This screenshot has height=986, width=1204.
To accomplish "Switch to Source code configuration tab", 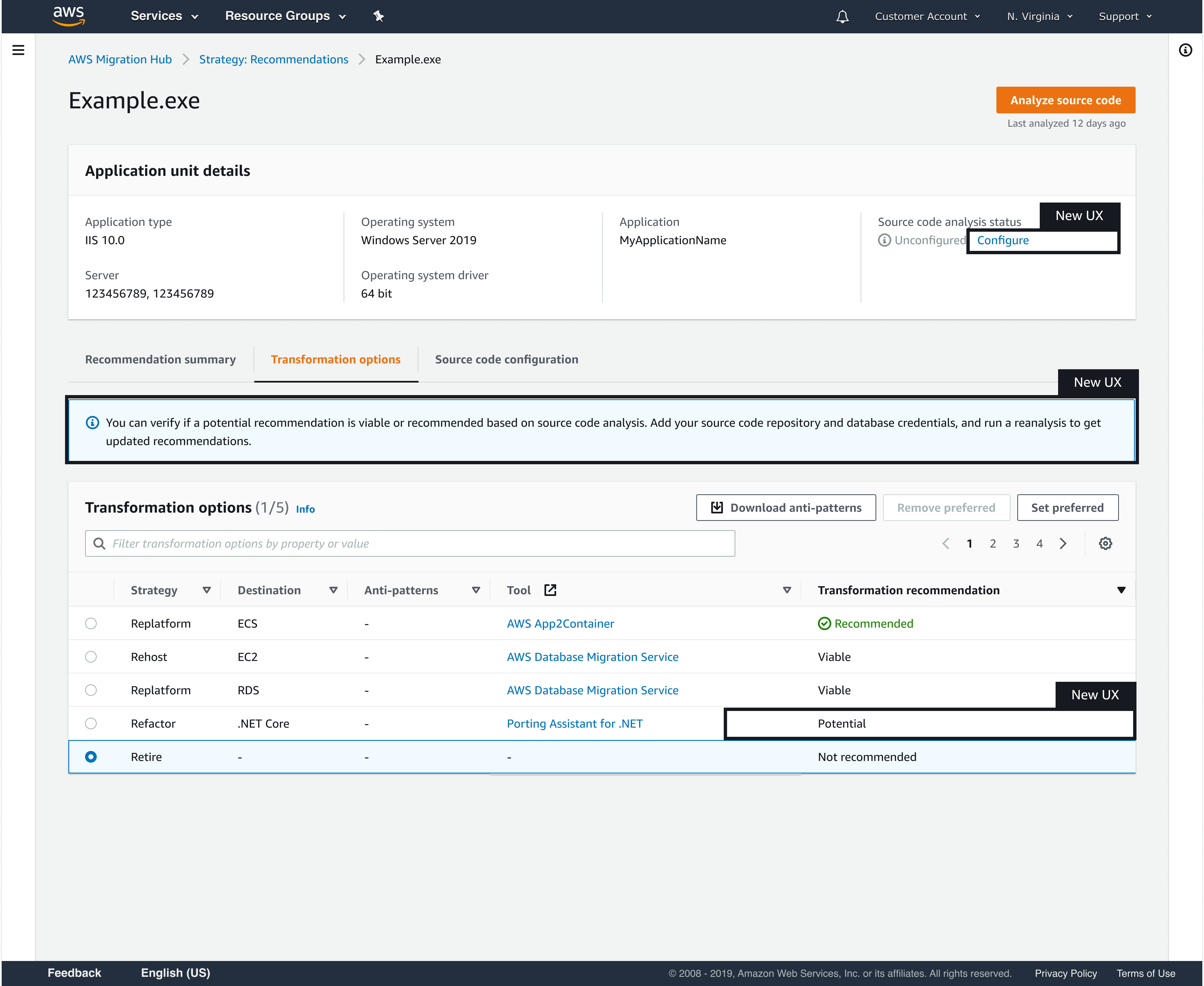I will coord(506,360).
